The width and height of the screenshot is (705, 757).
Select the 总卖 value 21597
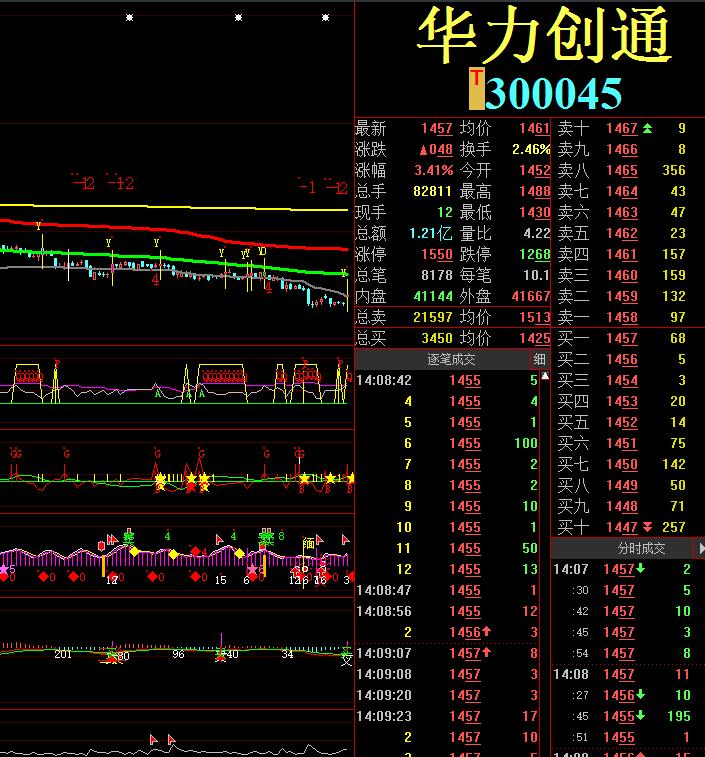click(x=433, y=317)
